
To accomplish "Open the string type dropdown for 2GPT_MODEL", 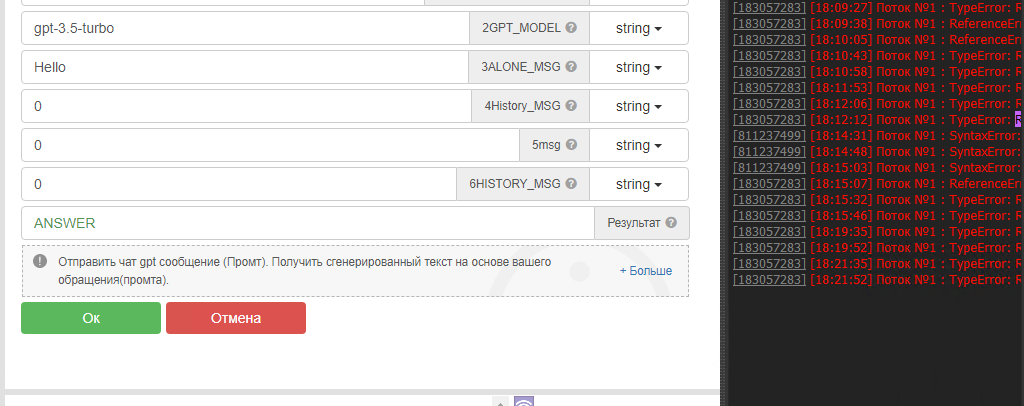I will [639, 28].
